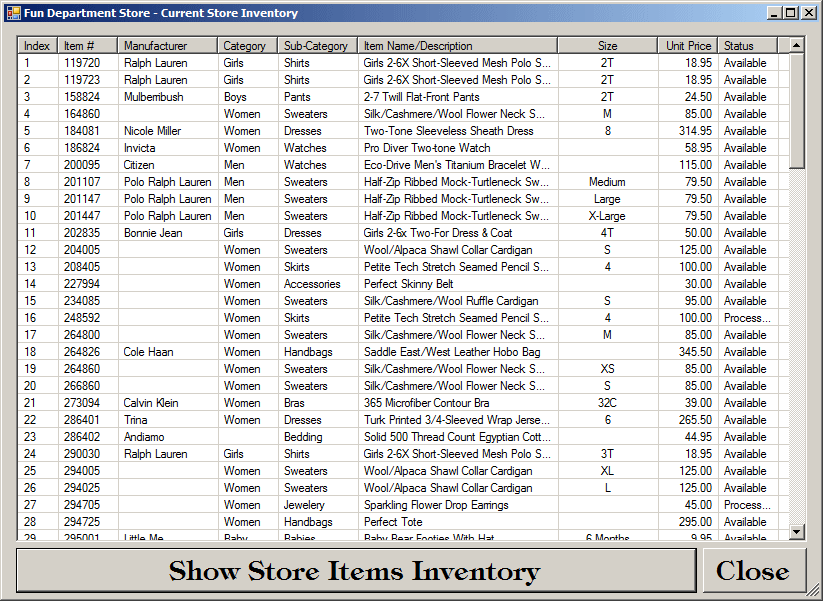This screenshot has width=823, height=601.
Task: Select item number 294005
Action: click(x=82, y=471)
